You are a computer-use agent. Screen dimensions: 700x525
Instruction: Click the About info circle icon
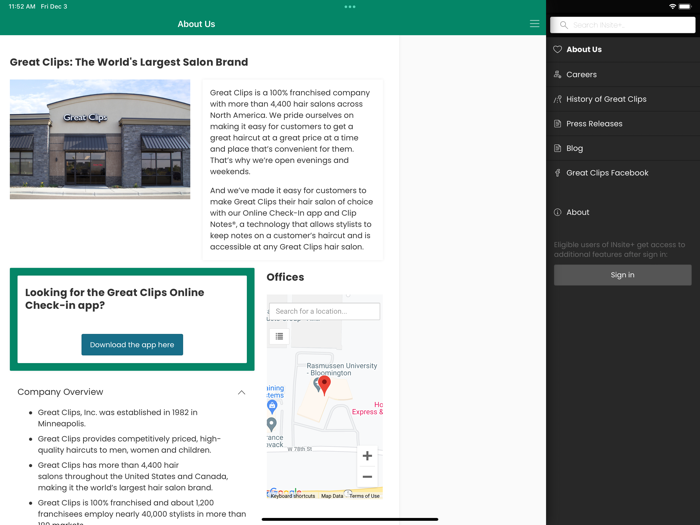point(558,212)
